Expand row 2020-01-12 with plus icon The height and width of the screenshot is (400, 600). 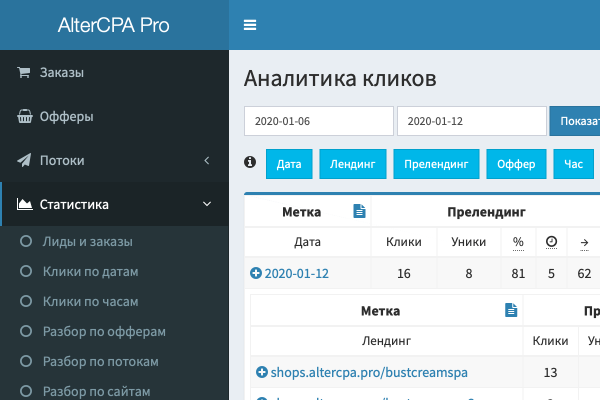tap(256, 273)
